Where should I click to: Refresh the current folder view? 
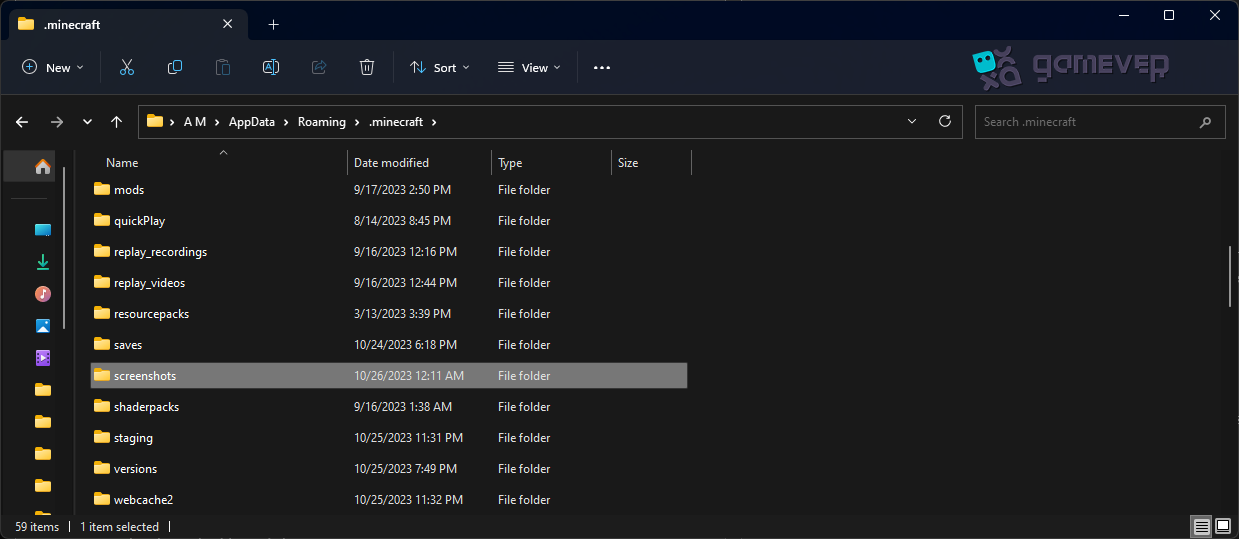pyautogui.click(x=944, y=121)
